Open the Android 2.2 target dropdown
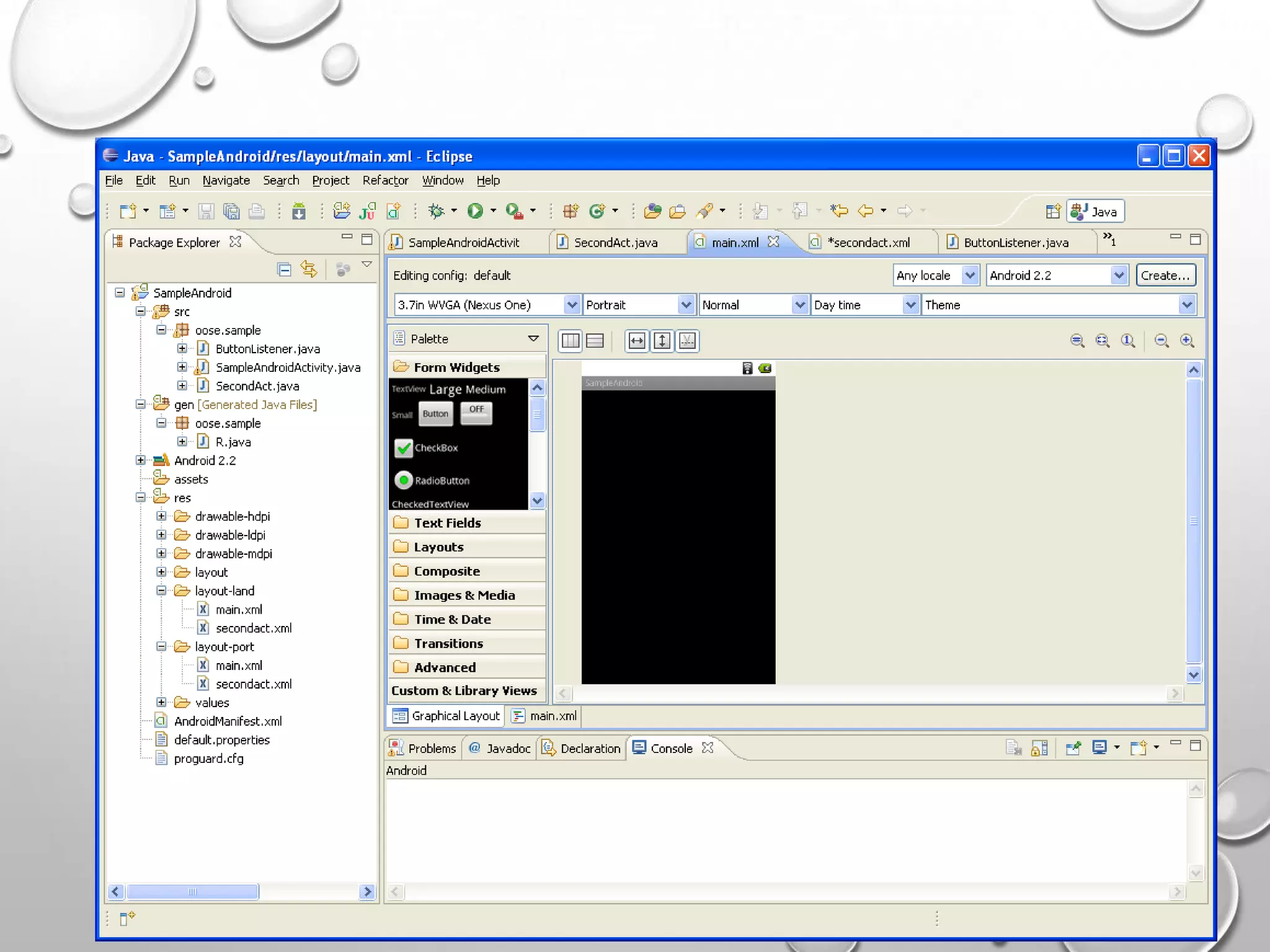The height and width of the screenshot is (952, 1270). 1119,275
